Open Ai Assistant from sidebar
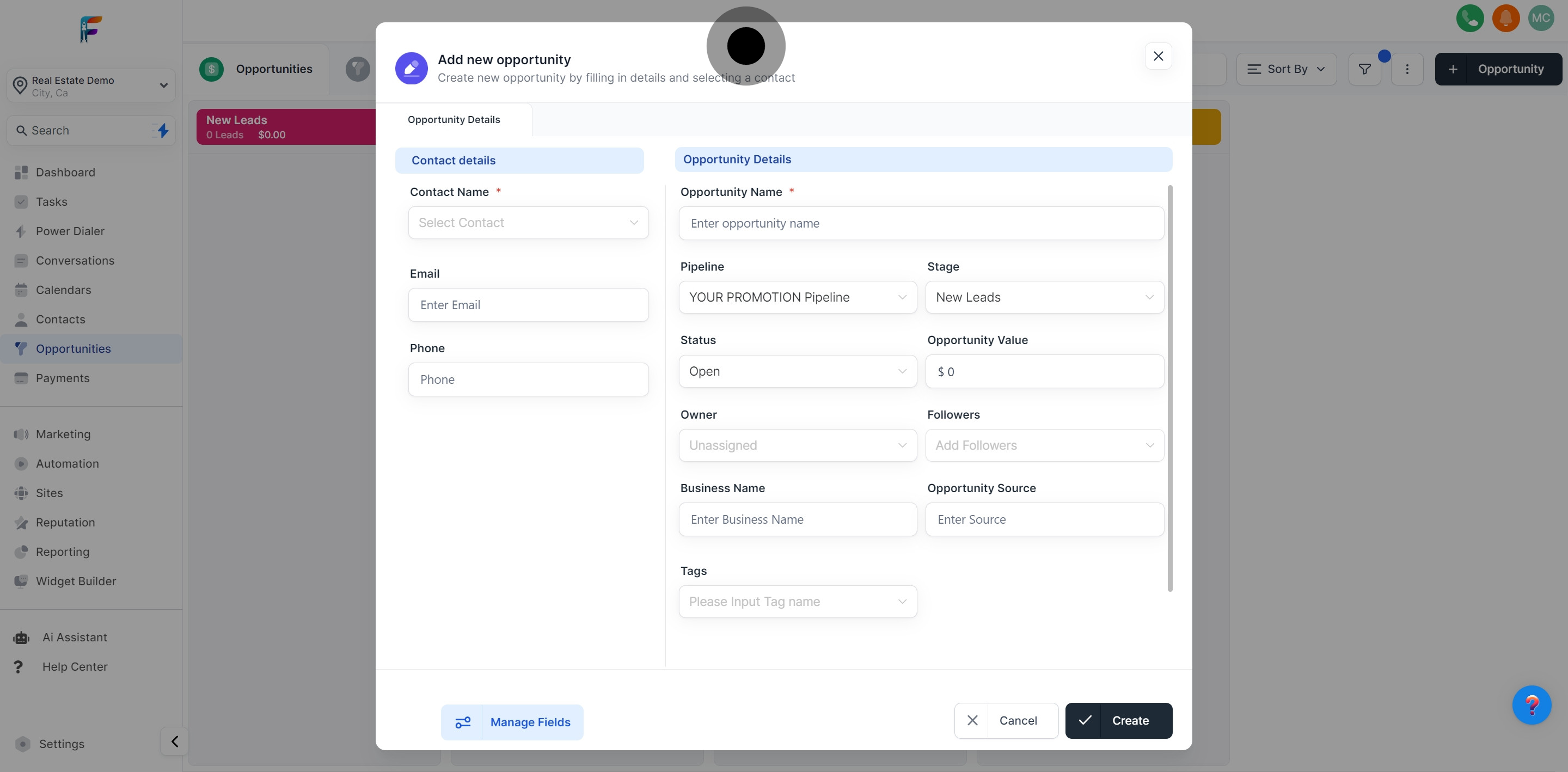 74,638
